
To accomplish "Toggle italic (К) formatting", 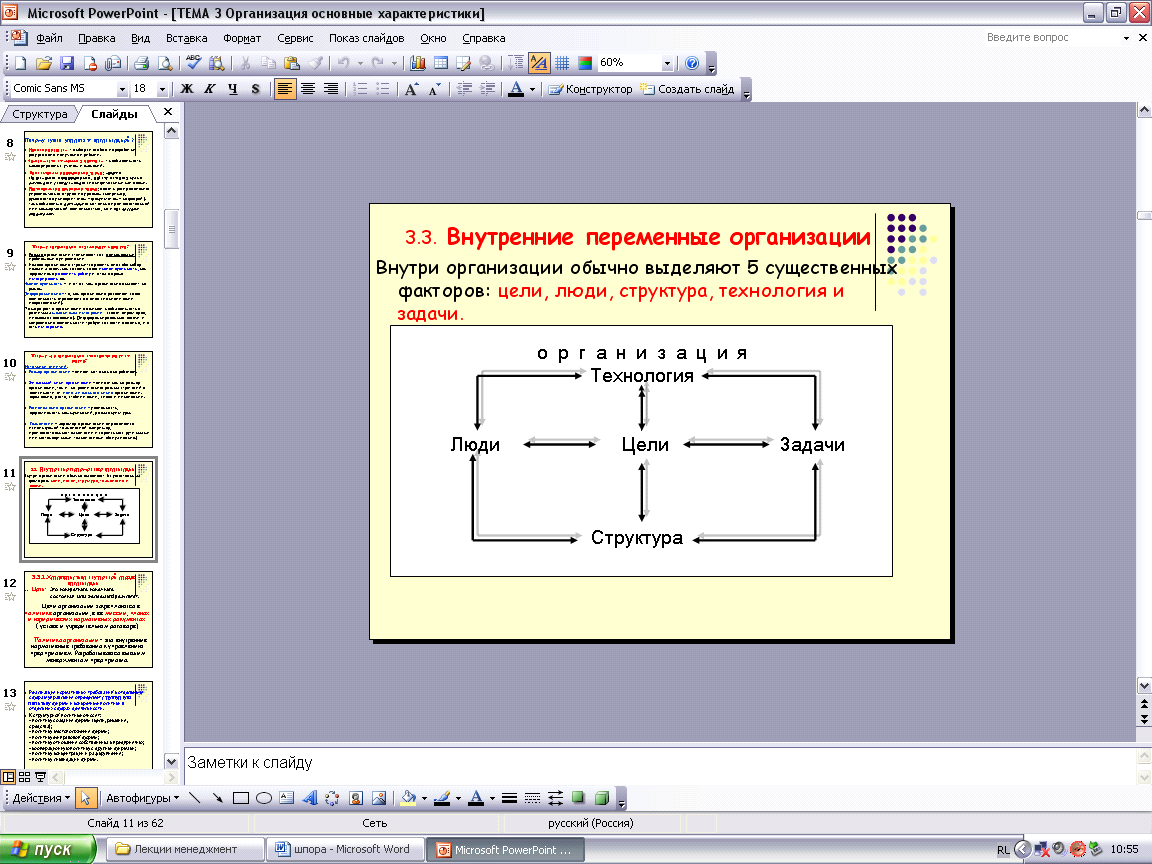I will 209,89.
